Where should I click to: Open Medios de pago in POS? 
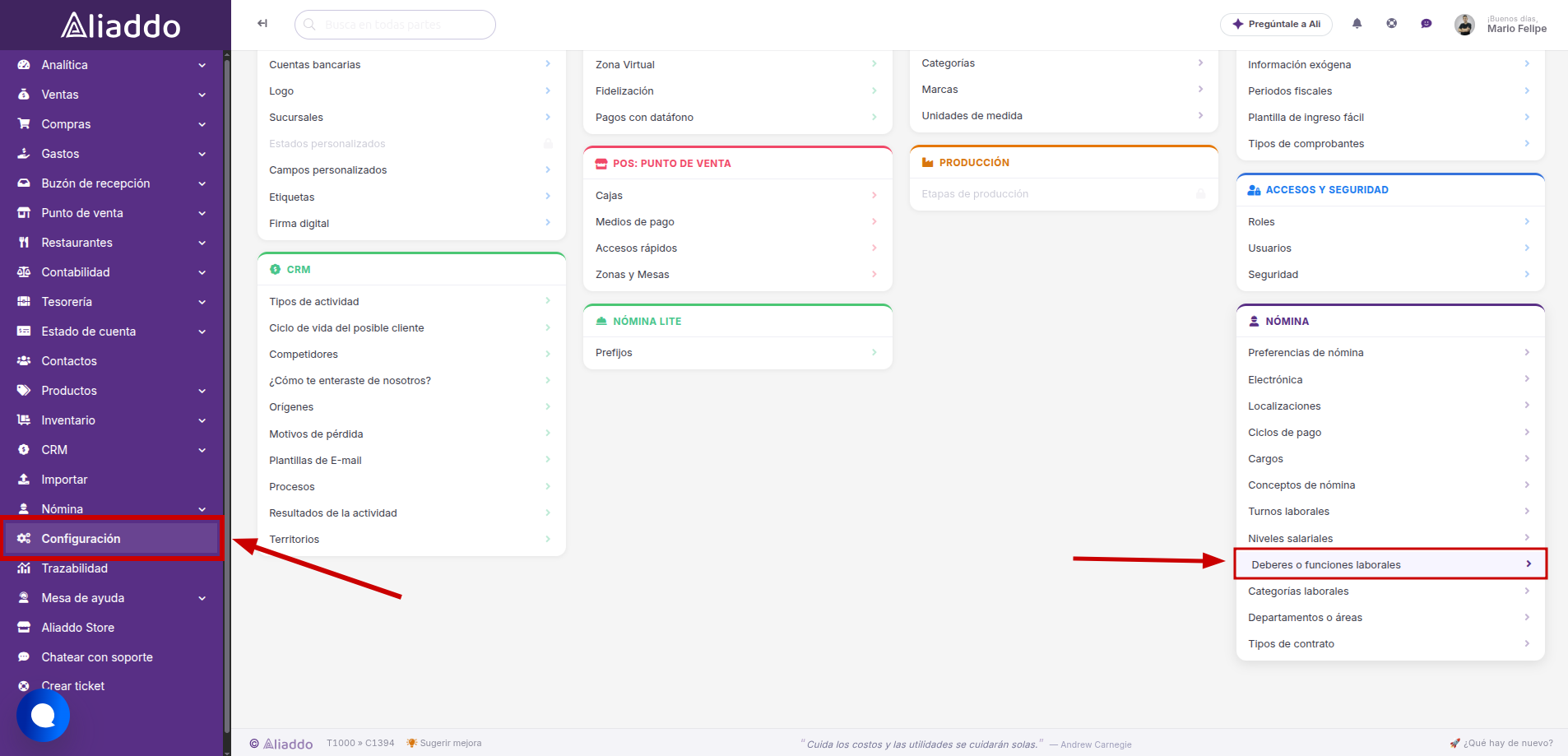tap(738, 222)
